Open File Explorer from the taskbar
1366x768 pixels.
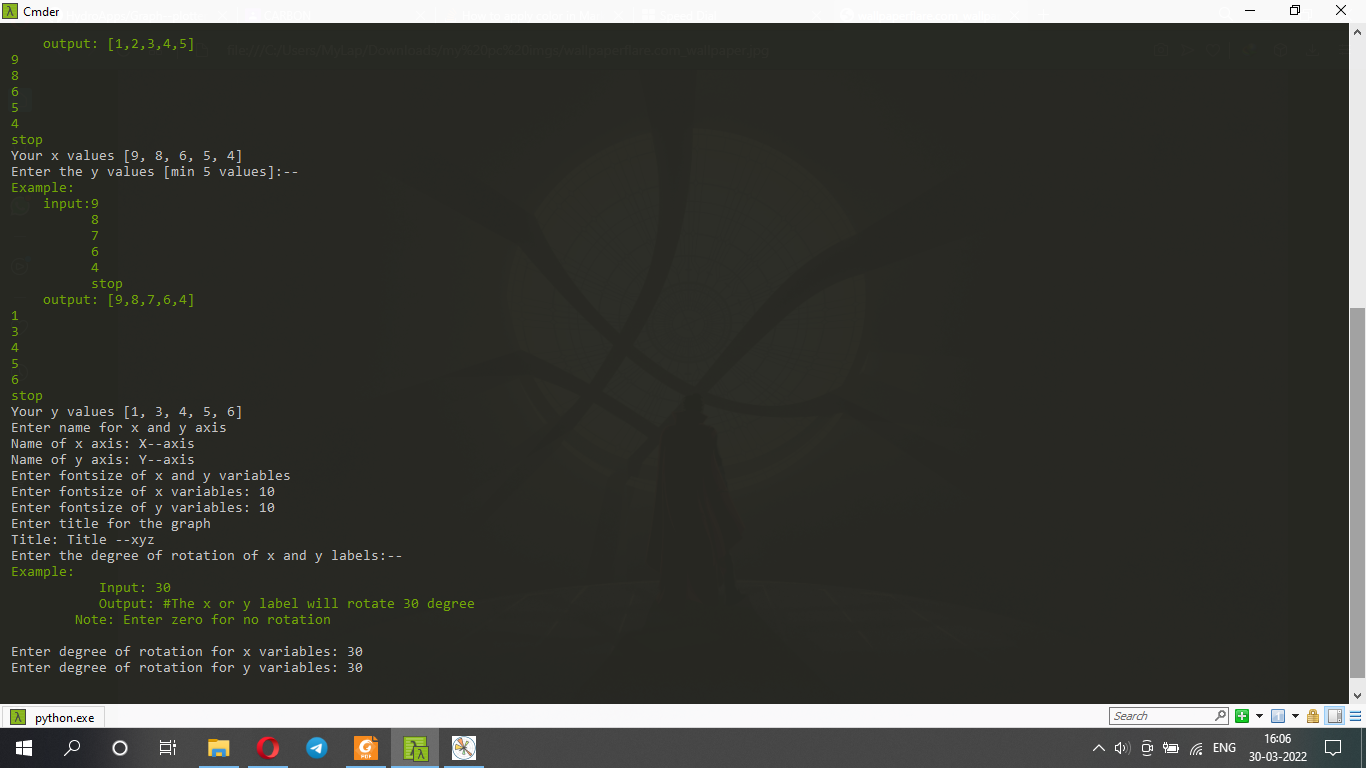(218, 747)
